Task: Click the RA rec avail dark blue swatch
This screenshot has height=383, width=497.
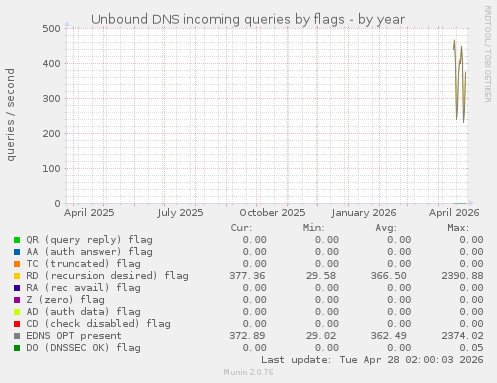Action: tap(17, 288)
